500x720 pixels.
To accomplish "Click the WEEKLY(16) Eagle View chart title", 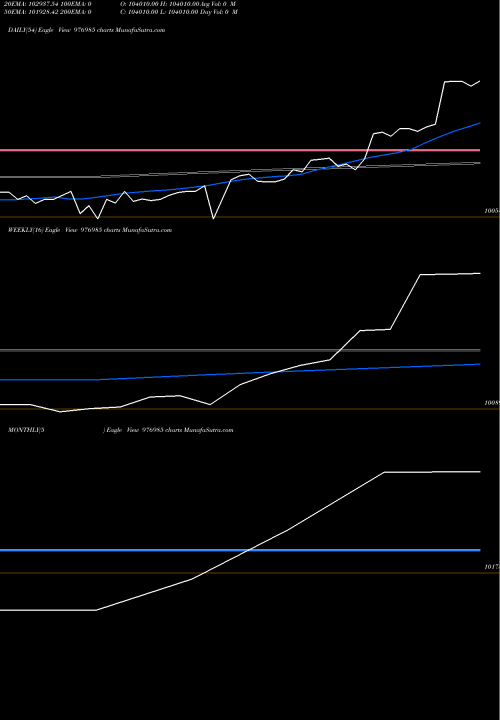I will point(90,230).
